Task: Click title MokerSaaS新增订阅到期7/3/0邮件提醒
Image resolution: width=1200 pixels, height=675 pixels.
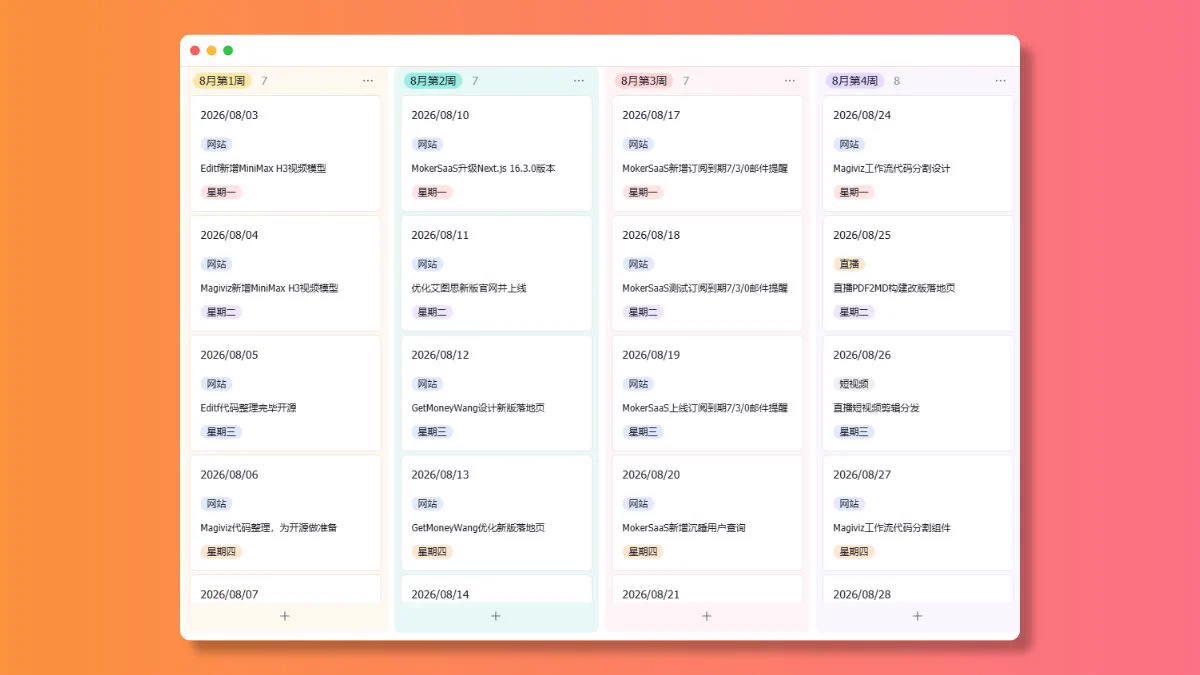Action: click(x=705, y=168)
